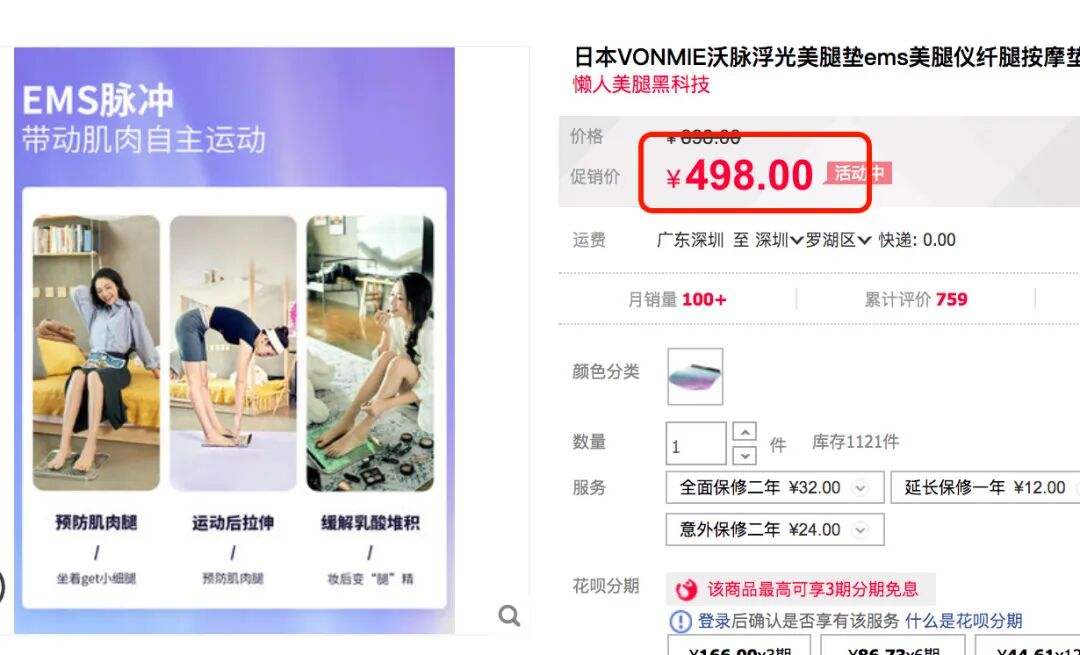
Task: Open the 罗湖区 district dropdown
Action: click(x=838, y=240)
